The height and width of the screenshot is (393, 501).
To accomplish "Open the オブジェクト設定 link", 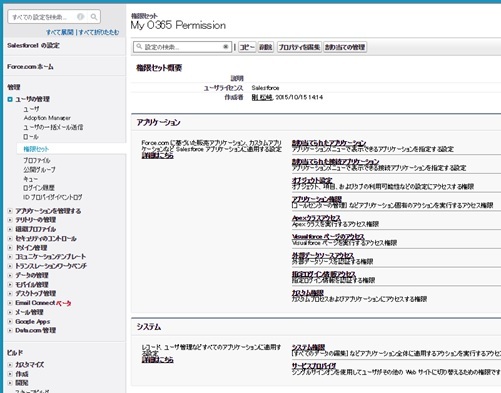I will 312,180.
